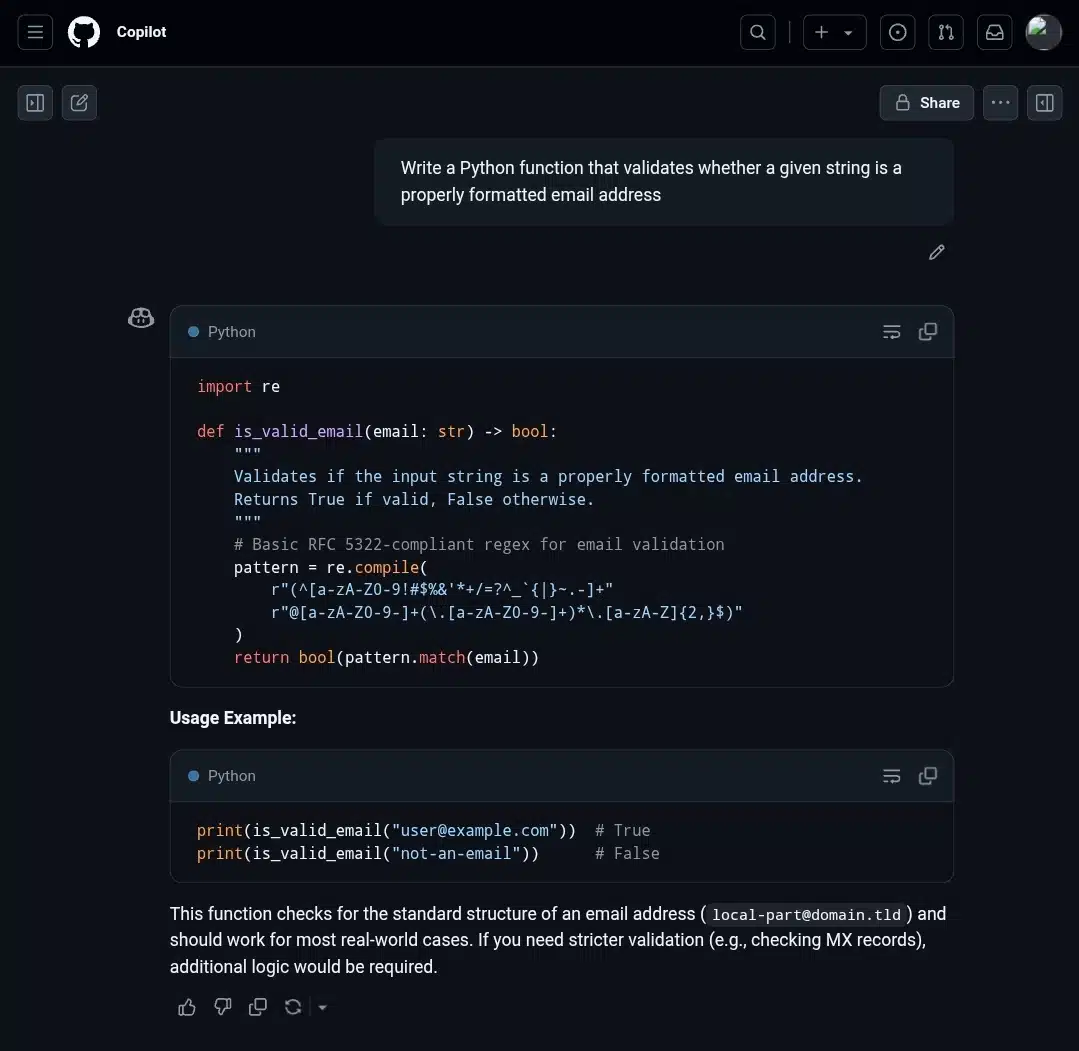Click the 'Usage Example:' heading

pos(233,717)
